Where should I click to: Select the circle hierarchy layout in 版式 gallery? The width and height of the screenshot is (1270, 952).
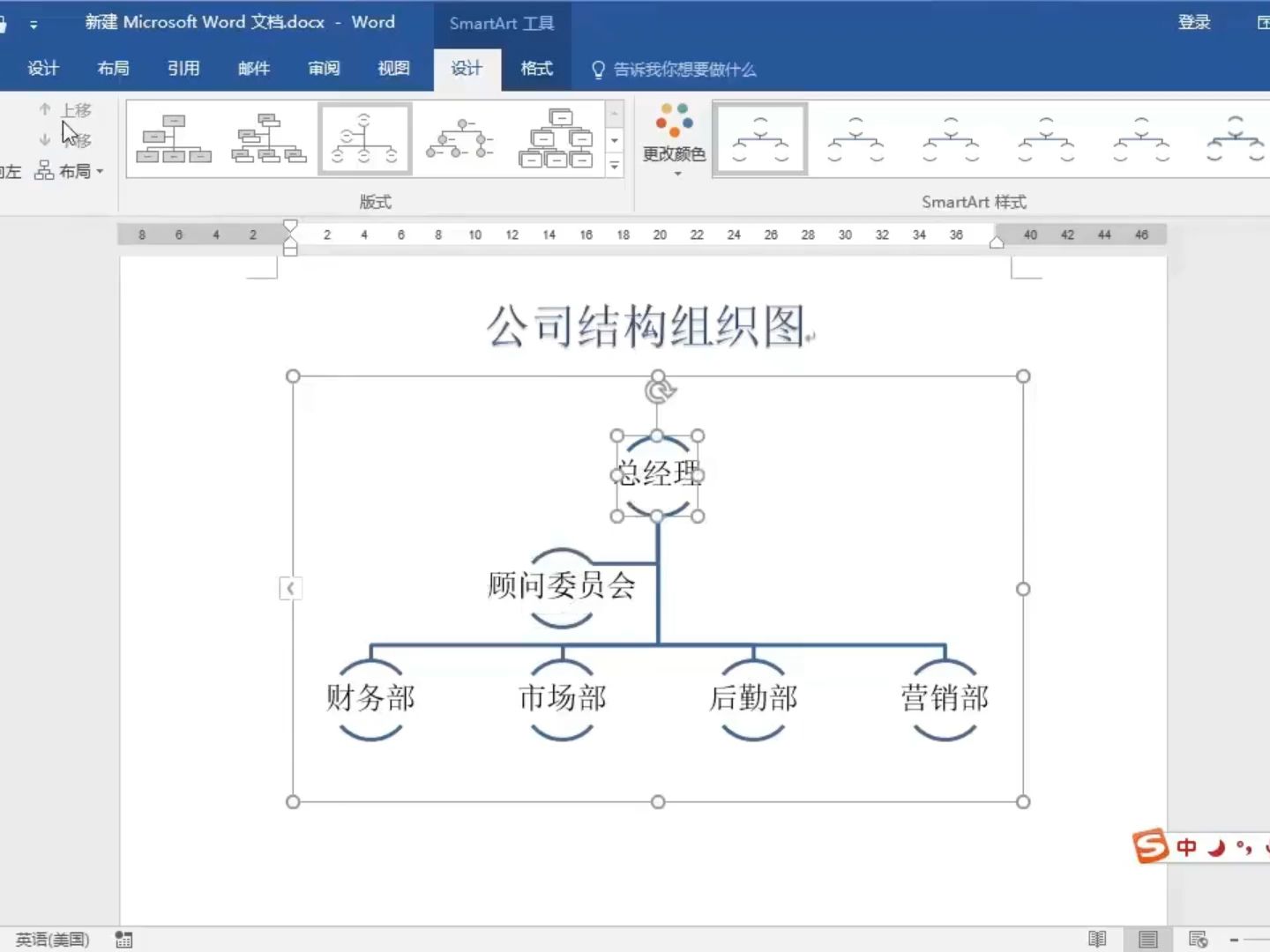coord(364,138)
